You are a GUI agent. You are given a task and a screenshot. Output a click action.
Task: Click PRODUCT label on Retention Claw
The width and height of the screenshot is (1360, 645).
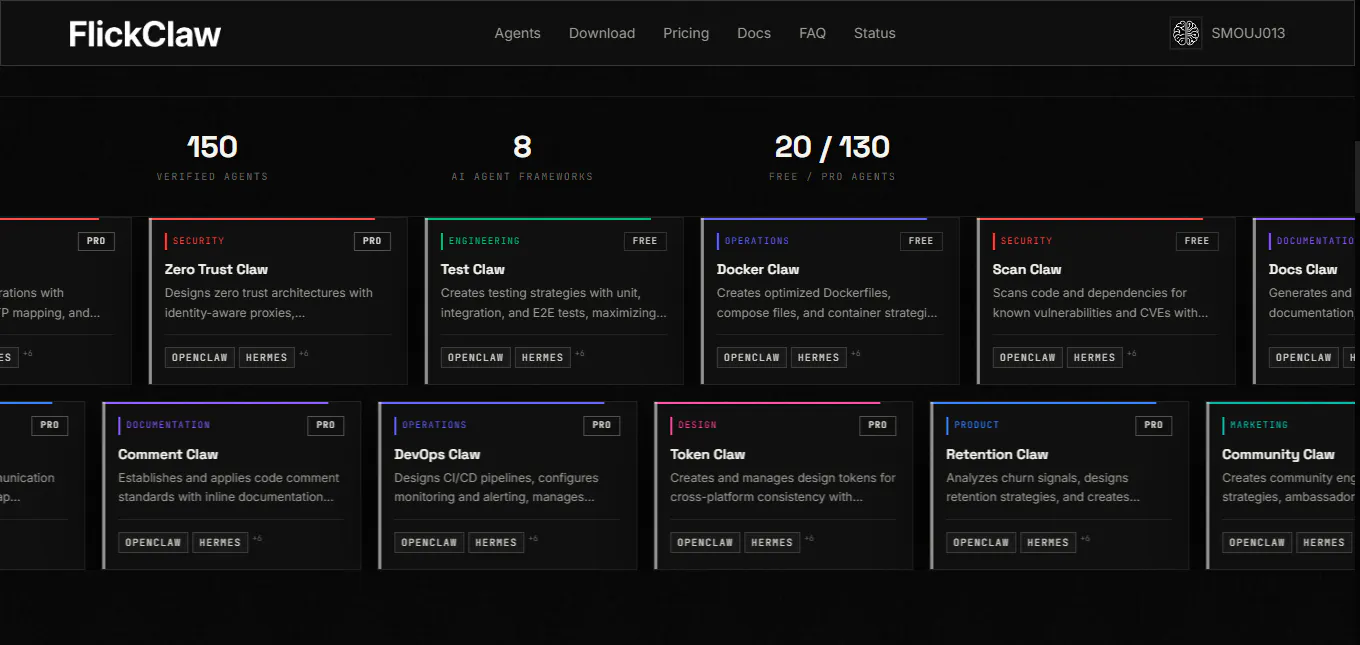pos(976,426)
